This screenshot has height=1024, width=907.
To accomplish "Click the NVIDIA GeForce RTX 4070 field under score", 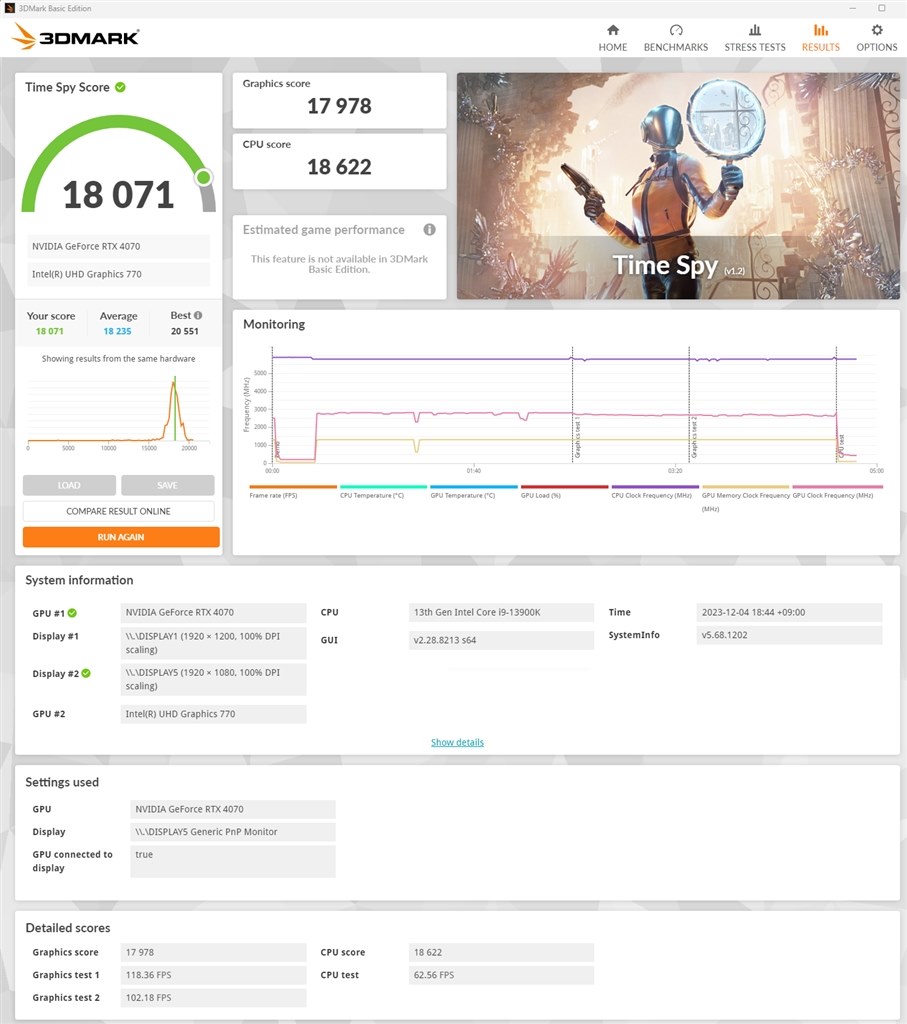I will tap(118, 246).
